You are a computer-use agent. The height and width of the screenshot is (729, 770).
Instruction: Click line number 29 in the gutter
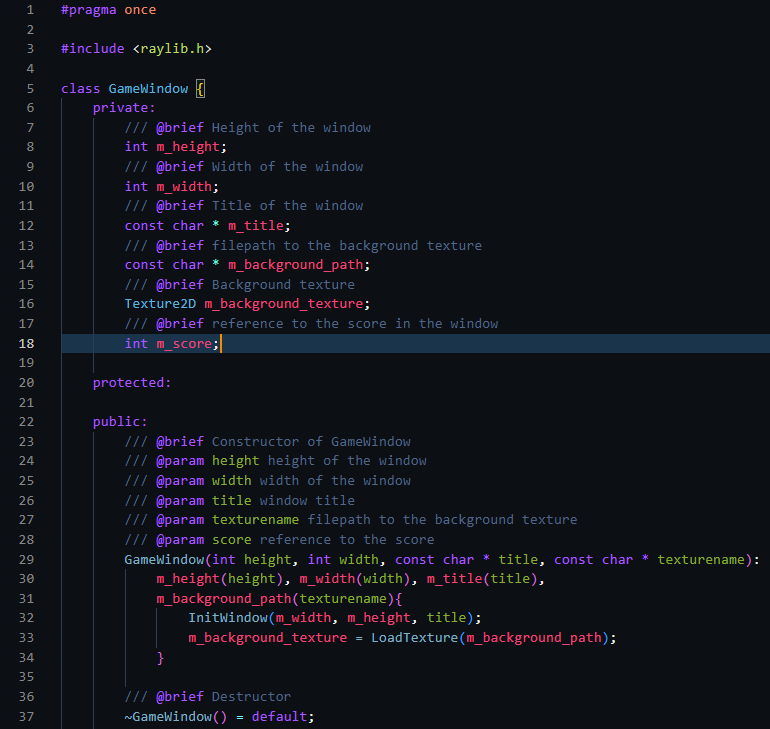pos(27,560)
